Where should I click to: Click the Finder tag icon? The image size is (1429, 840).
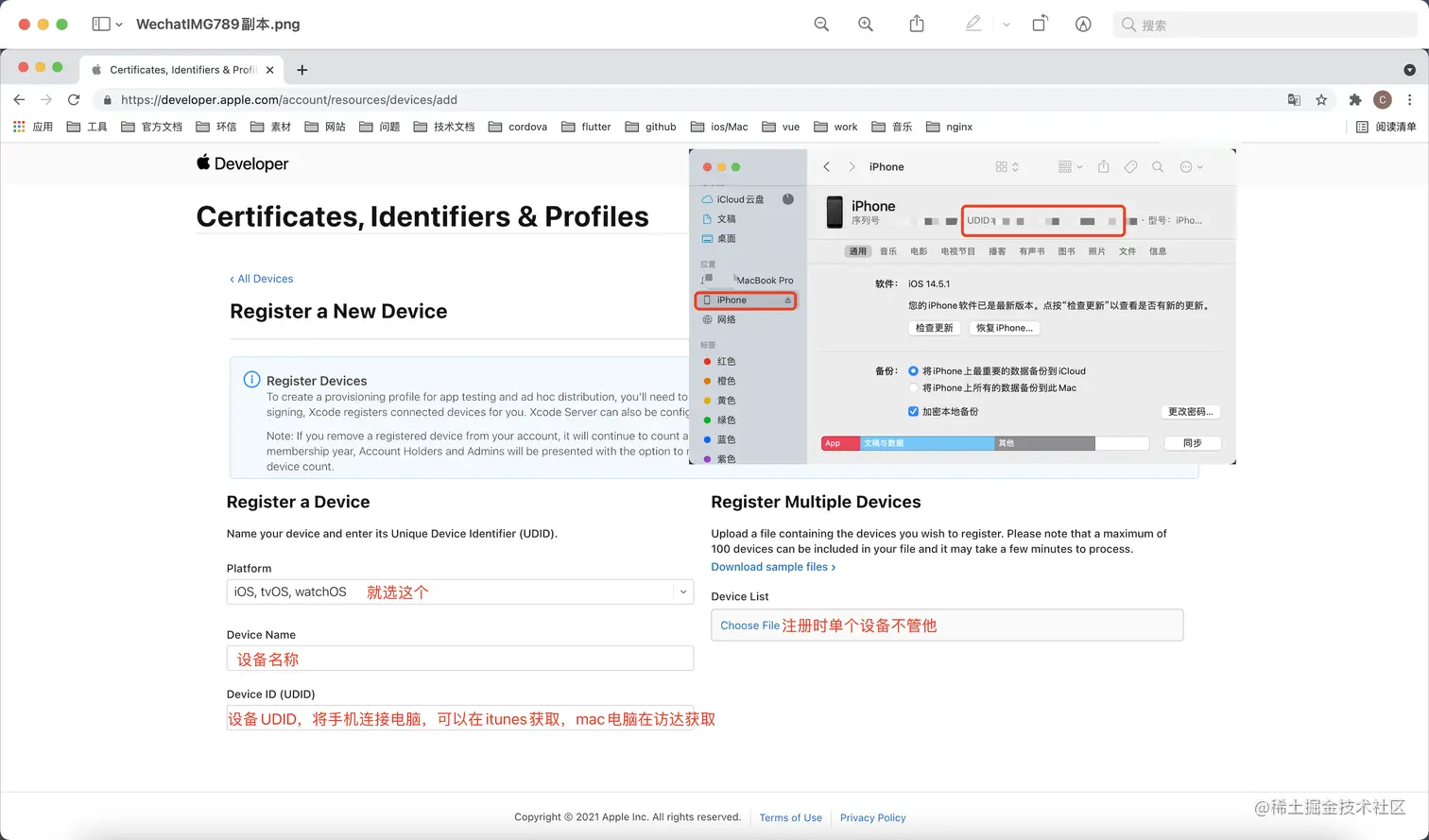pos(1130,166)
